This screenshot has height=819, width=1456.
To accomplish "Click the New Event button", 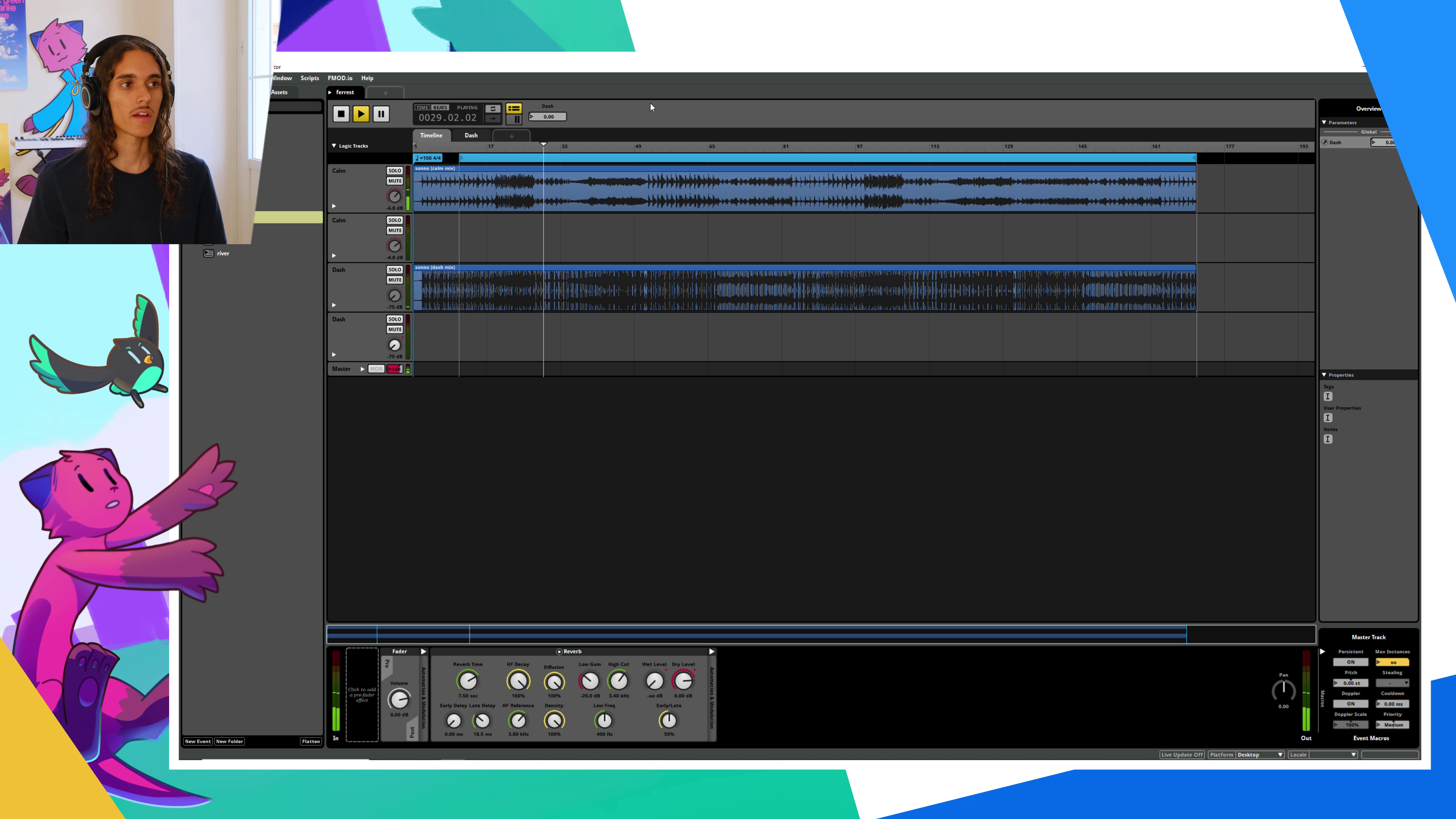I will (x=198, y=742).
